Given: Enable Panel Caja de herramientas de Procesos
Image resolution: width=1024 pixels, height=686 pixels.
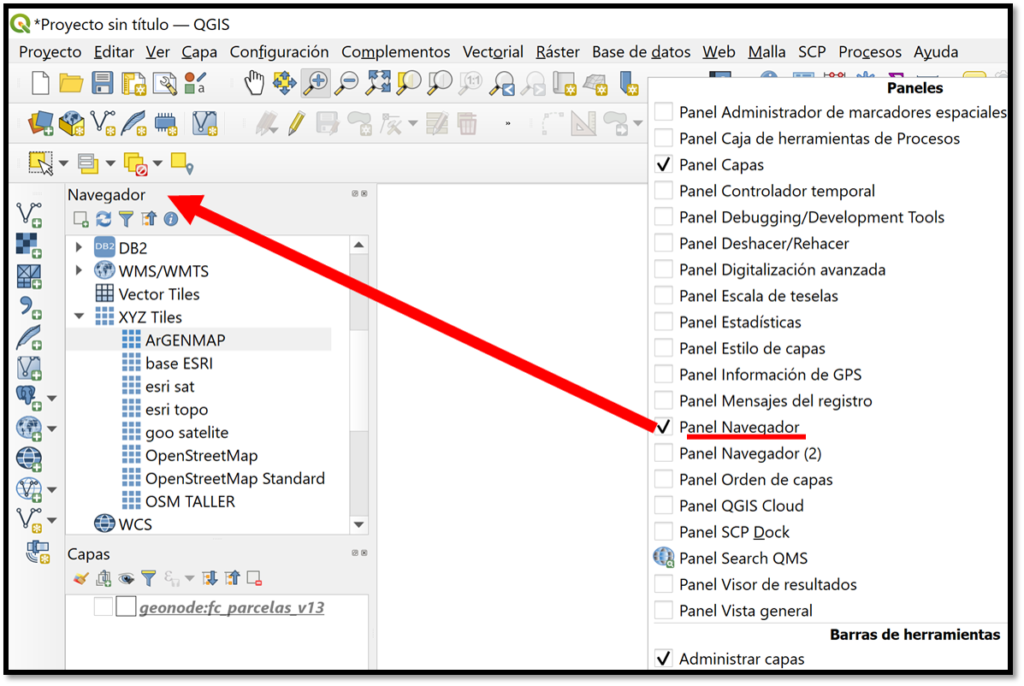Looking at the screenshot, I should pyautogui.click(x=664, y=138).
